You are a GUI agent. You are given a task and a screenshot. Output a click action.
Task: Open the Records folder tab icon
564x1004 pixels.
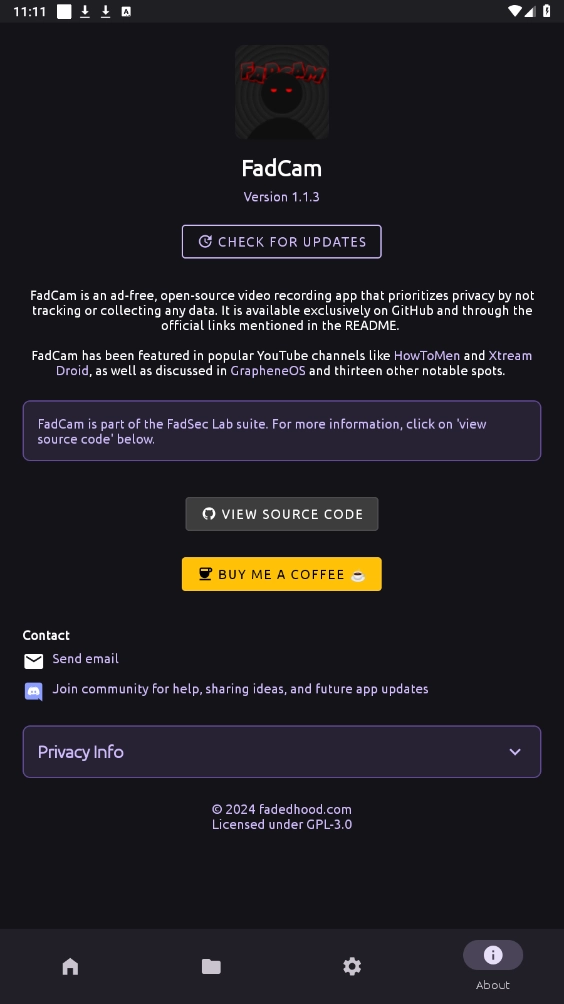(211, 966)
